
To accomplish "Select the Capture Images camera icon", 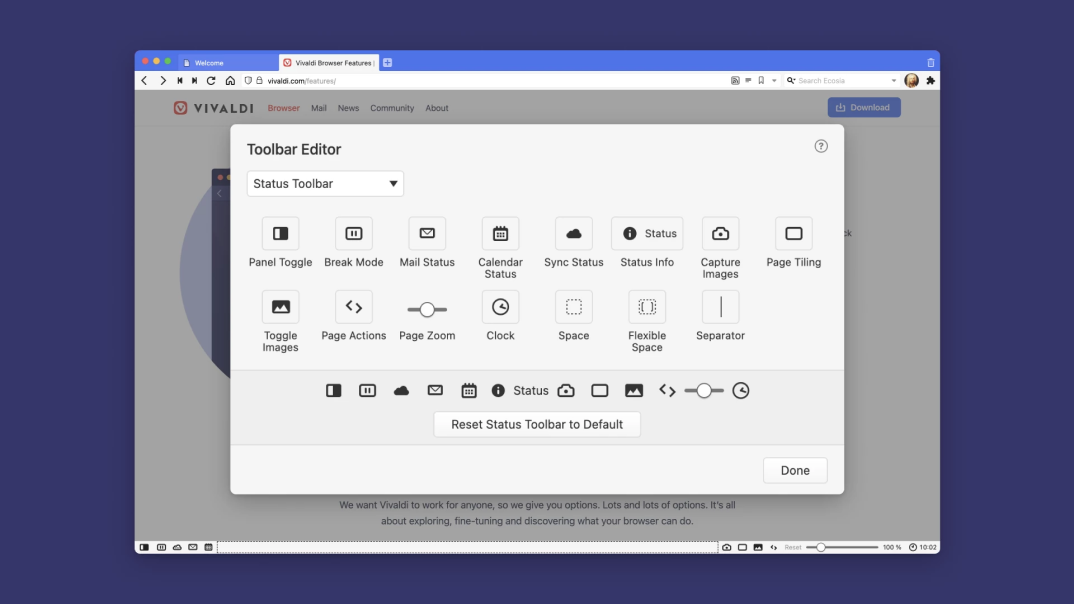I will (720, 233).
